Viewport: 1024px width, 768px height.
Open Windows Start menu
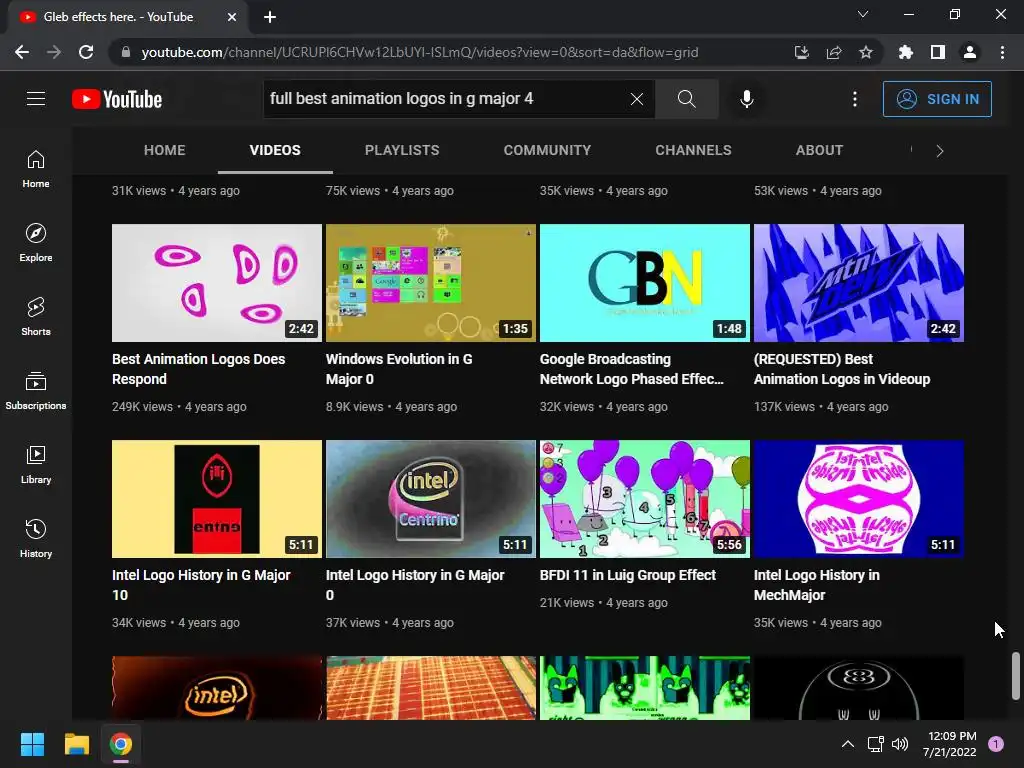pyautogui.click(x=32, y=744)
